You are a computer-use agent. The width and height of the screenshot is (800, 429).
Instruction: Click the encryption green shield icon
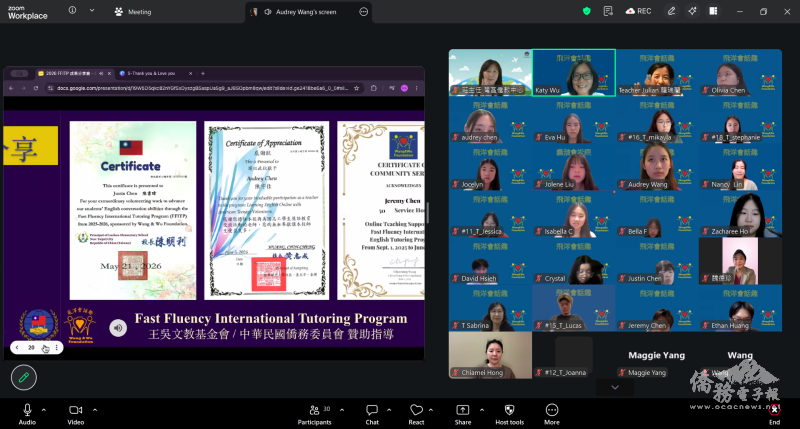point(587,11)
